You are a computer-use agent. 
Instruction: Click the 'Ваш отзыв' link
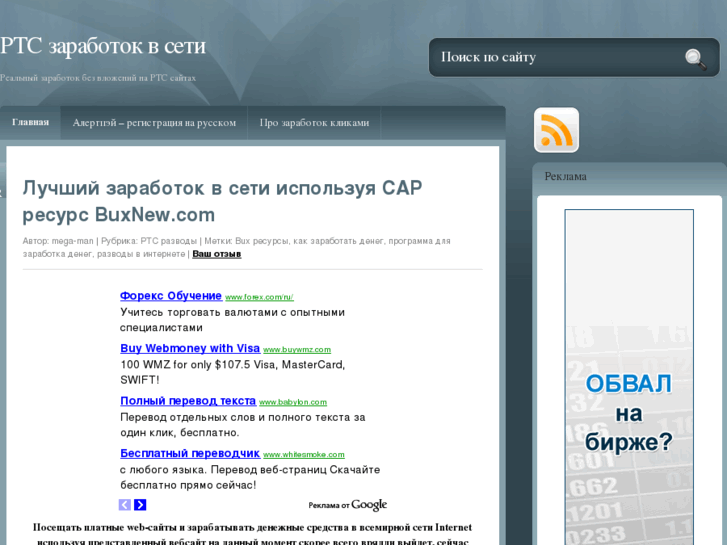(217, 254)
